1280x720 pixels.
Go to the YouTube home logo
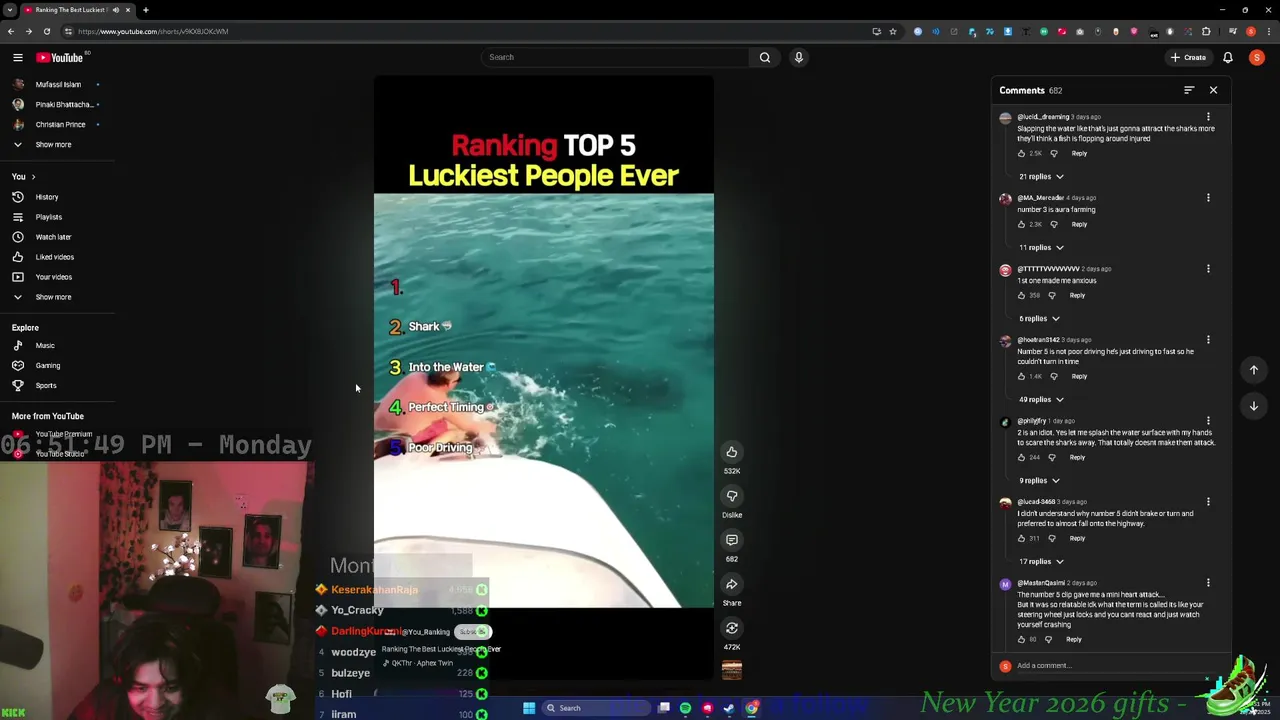59,57
